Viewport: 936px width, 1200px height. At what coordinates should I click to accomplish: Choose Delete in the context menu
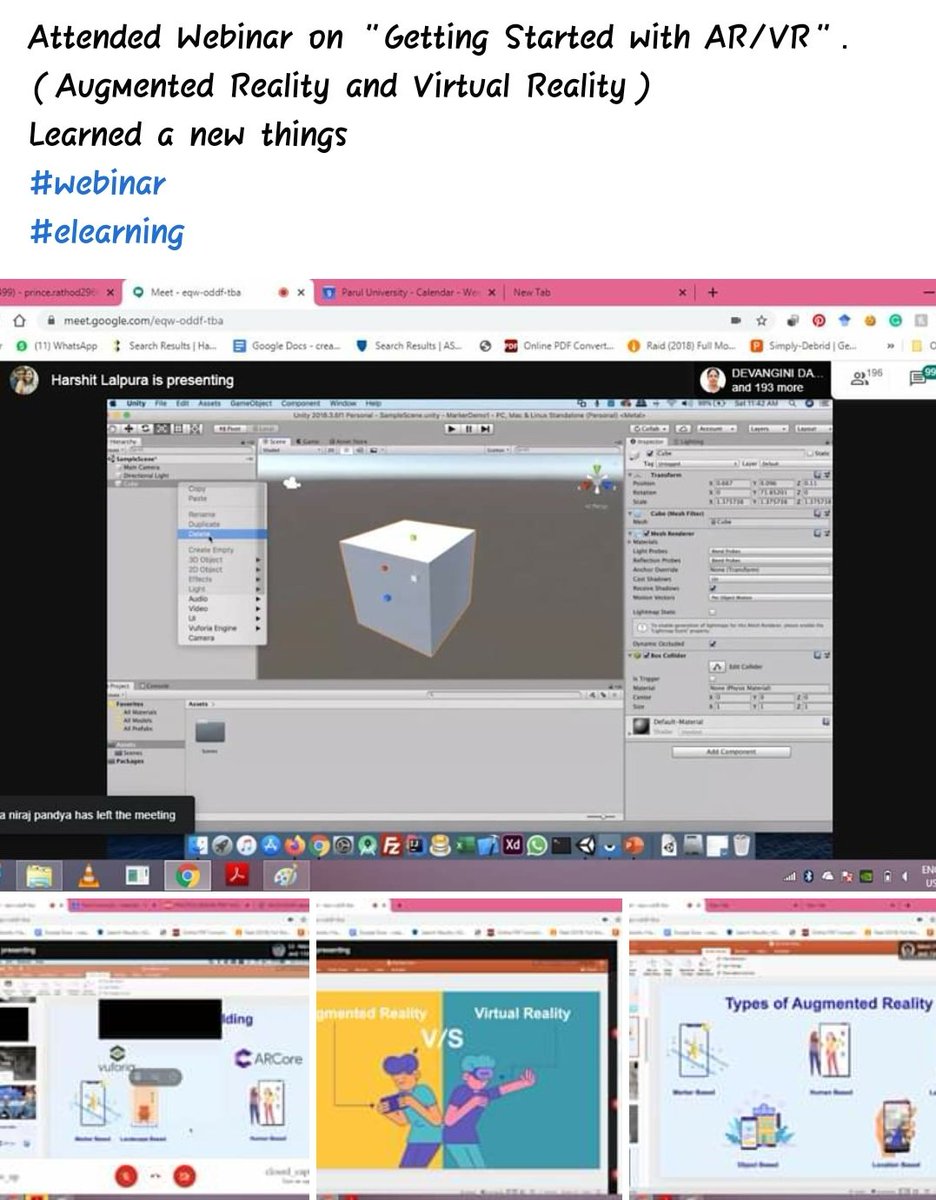222,534
